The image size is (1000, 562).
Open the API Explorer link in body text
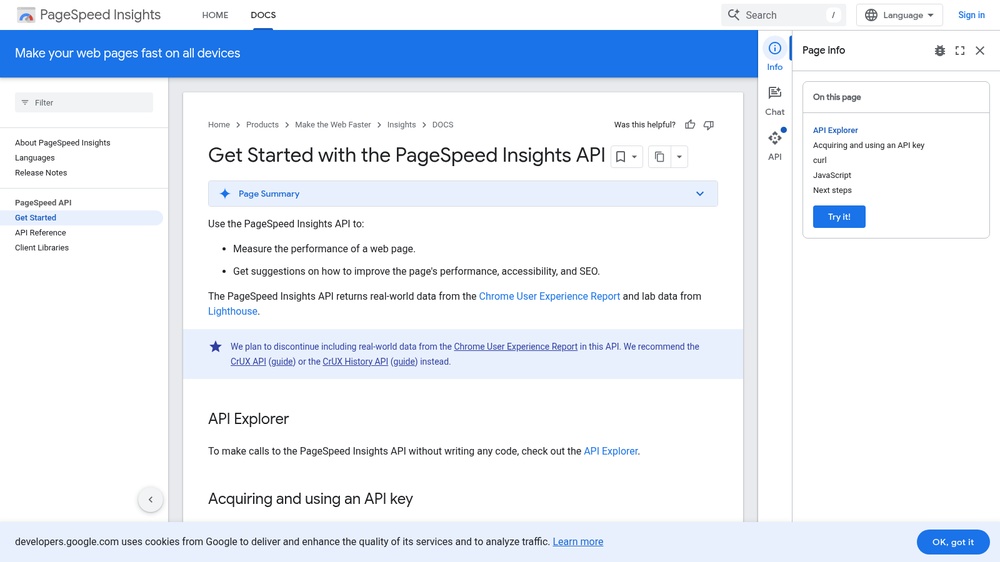(x=610, y=451)
